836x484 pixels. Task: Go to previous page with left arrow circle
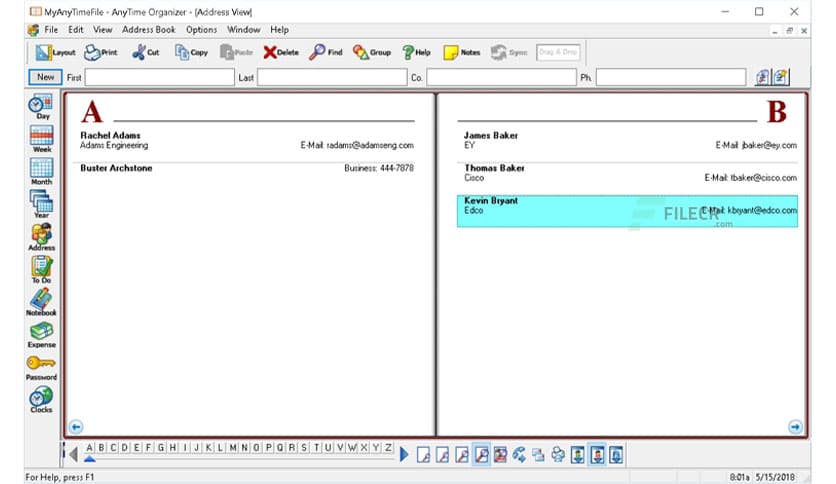click(x=76, y=426)
